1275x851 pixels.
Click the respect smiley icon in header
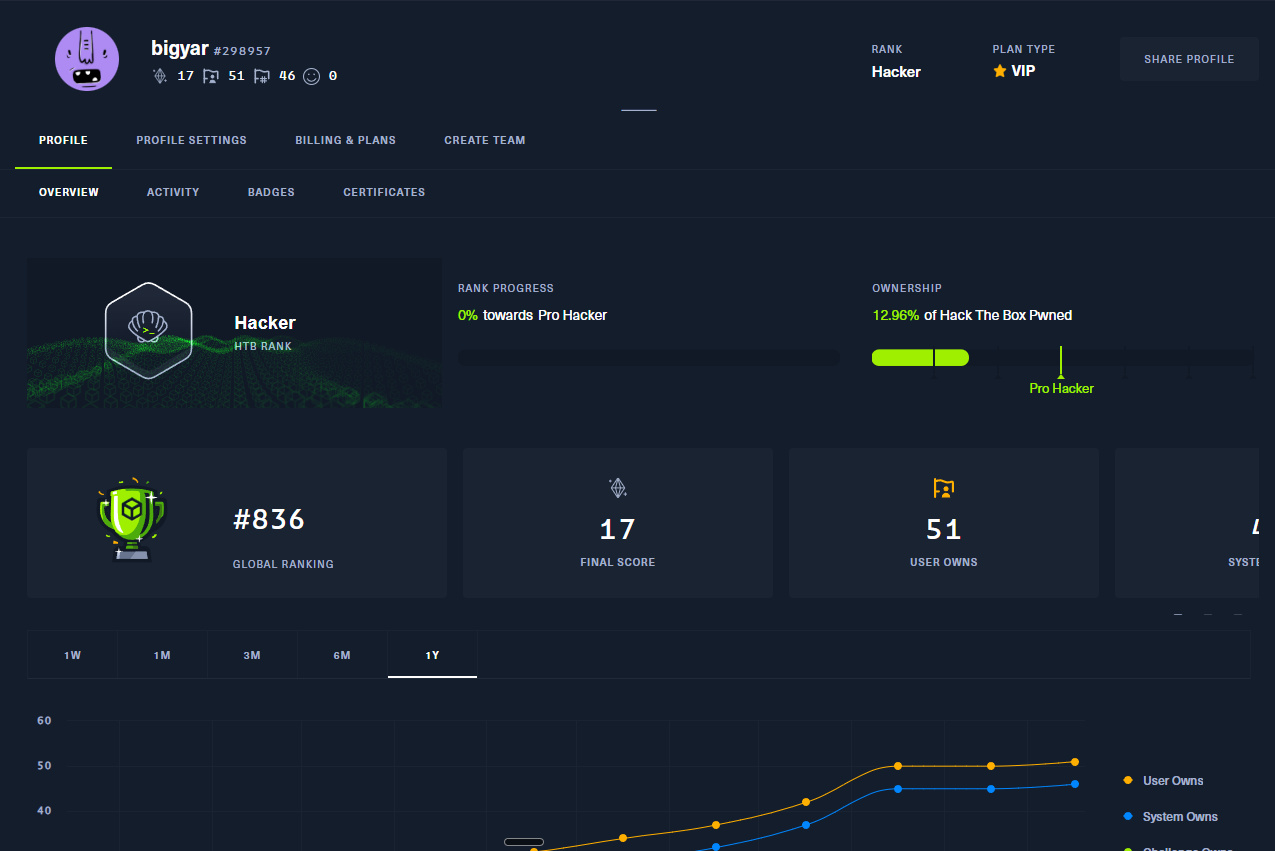point(311,76)
